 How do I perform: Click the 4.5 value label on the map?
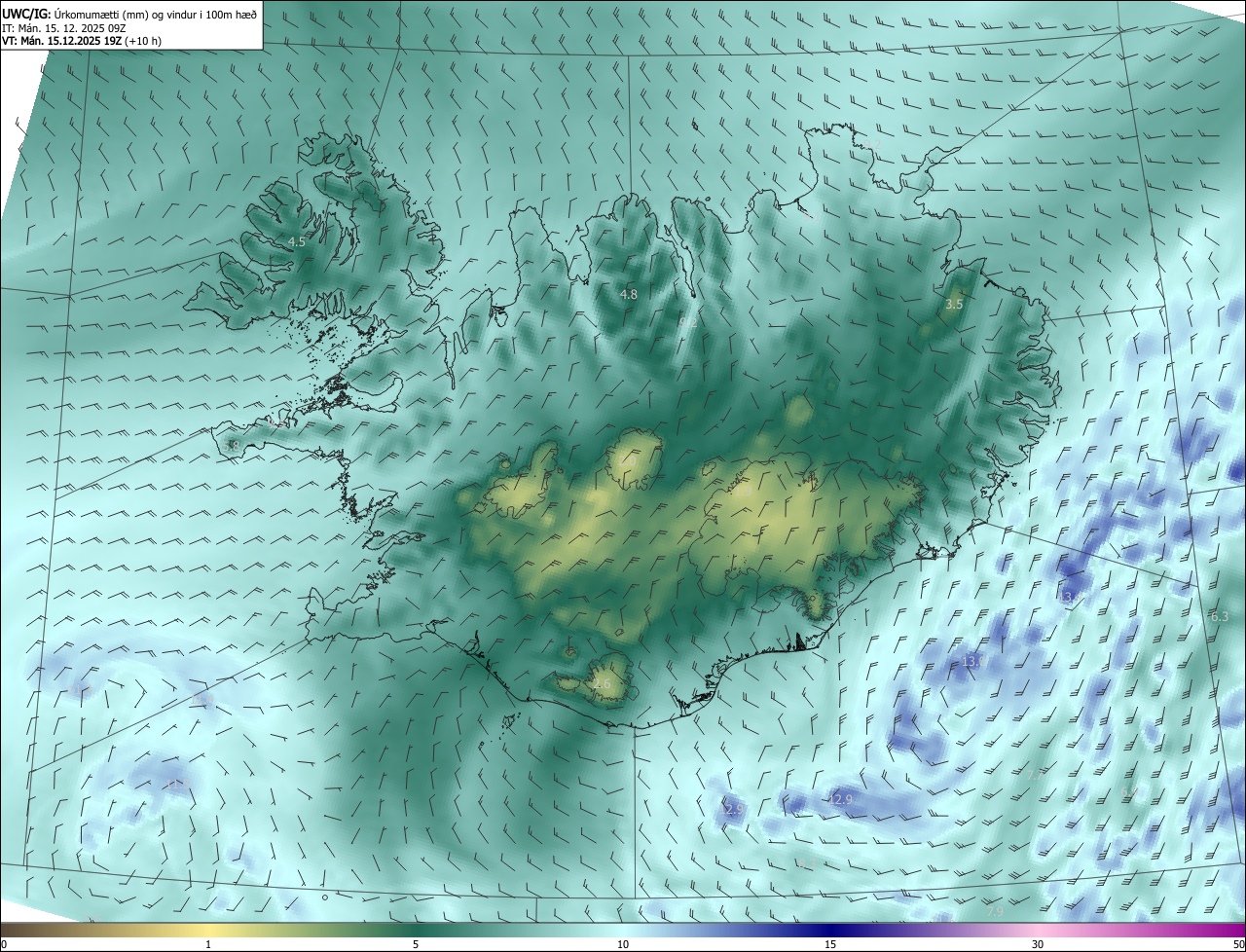pos(297,241)
